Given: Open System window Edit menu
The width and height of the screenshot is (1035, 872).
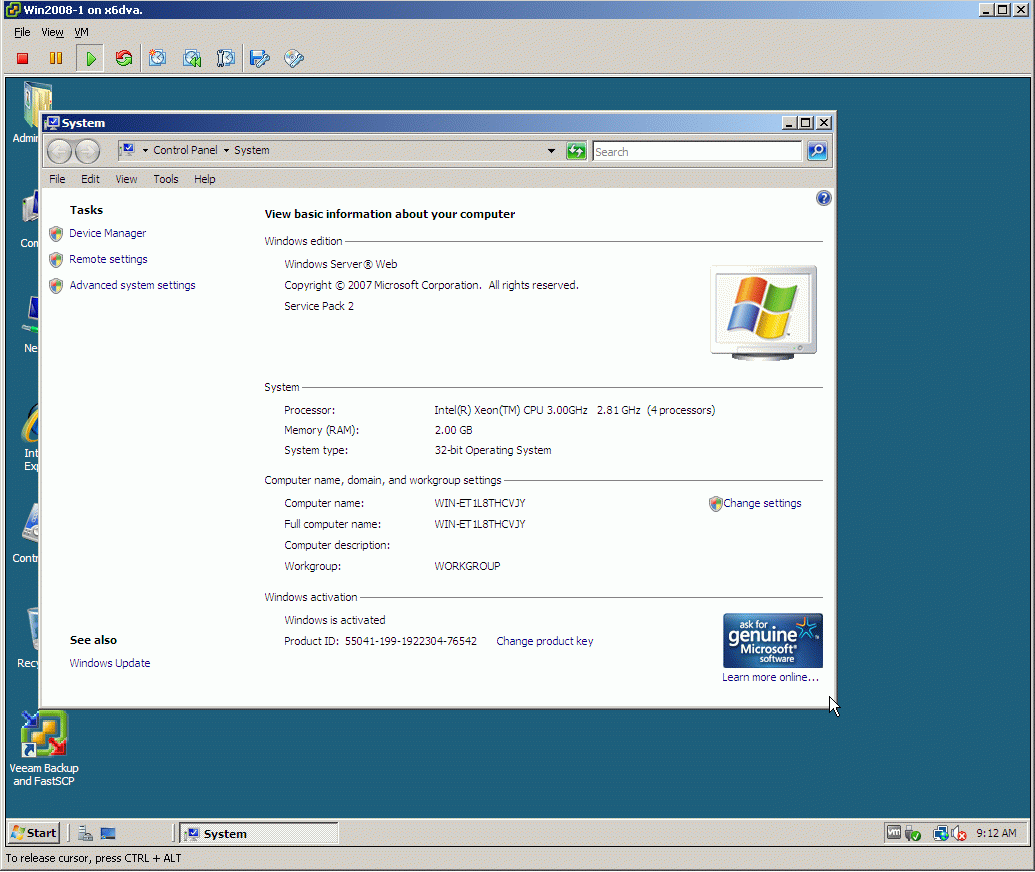Looking at the screenshot, I should point(90,179).
